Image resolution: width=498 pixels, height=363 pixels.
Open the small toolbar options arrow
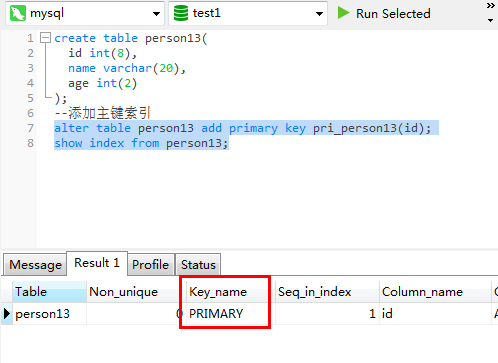490,20
